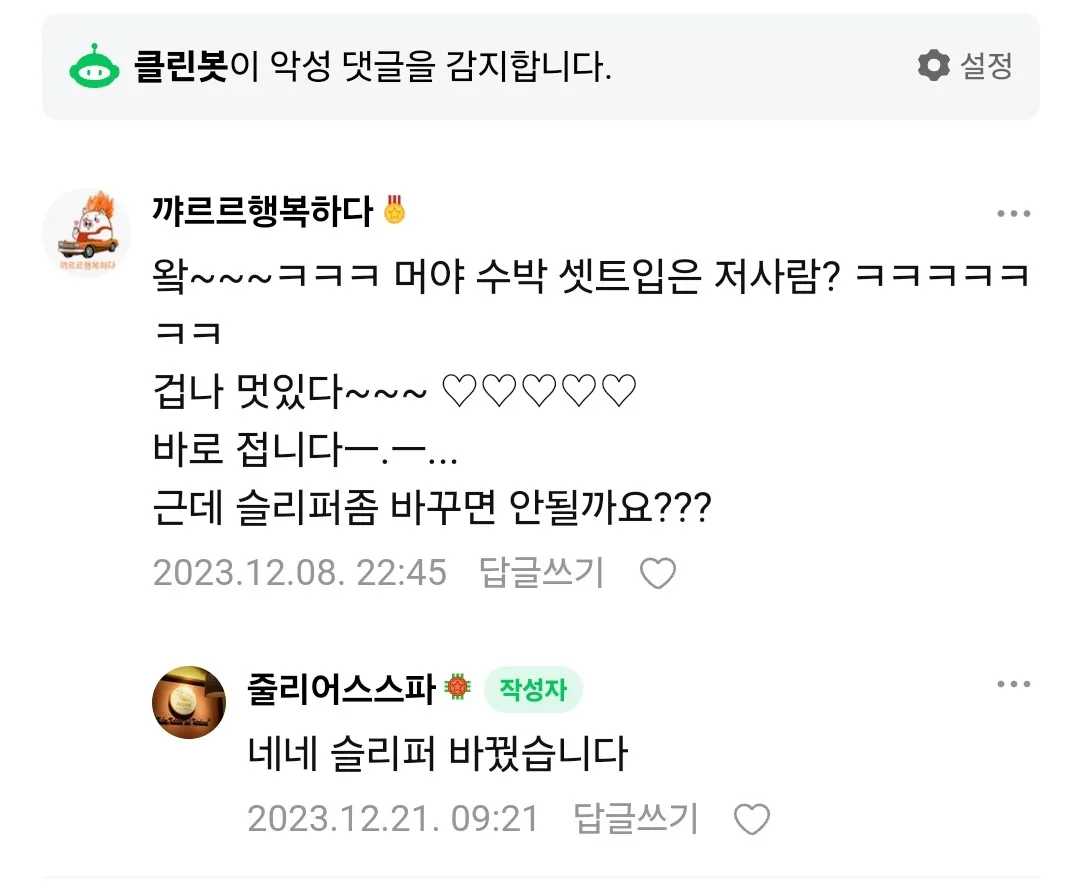Open more options for 꺄르르행복하다's comment
The width and height of the screenshot is (1080, 889).
(1013, 213)
